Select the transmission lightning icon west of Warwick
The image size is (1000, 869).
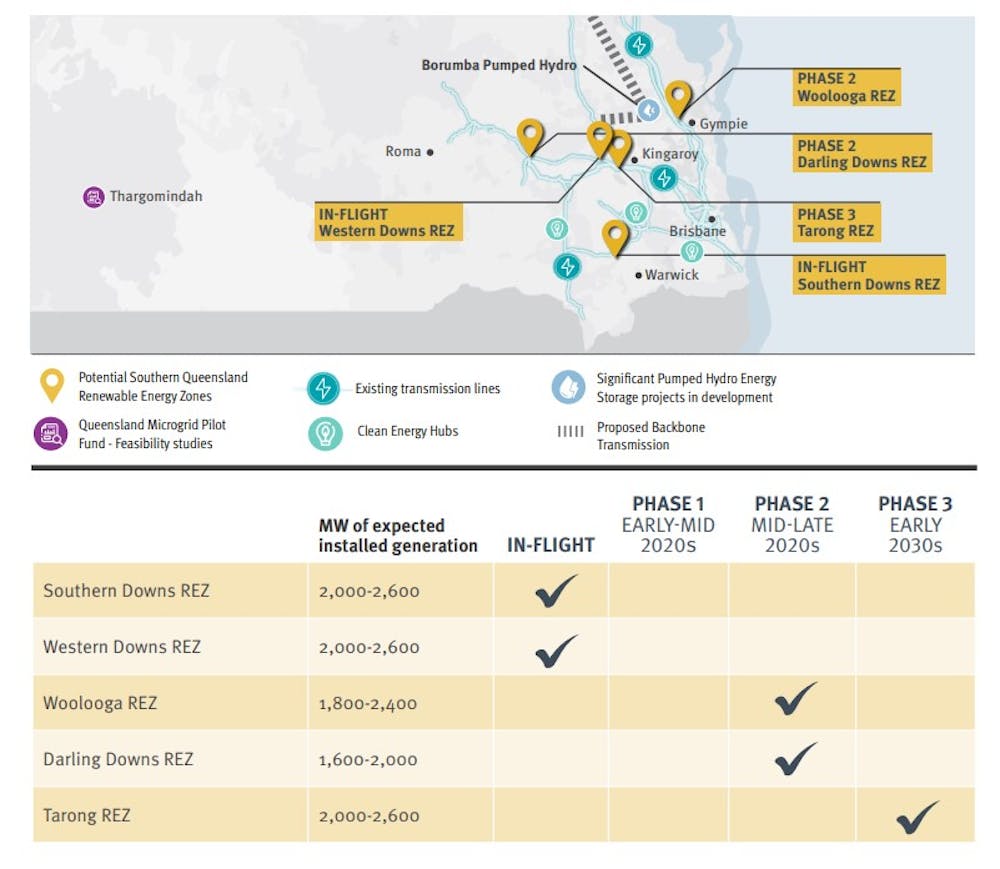[x=567, y=267]
